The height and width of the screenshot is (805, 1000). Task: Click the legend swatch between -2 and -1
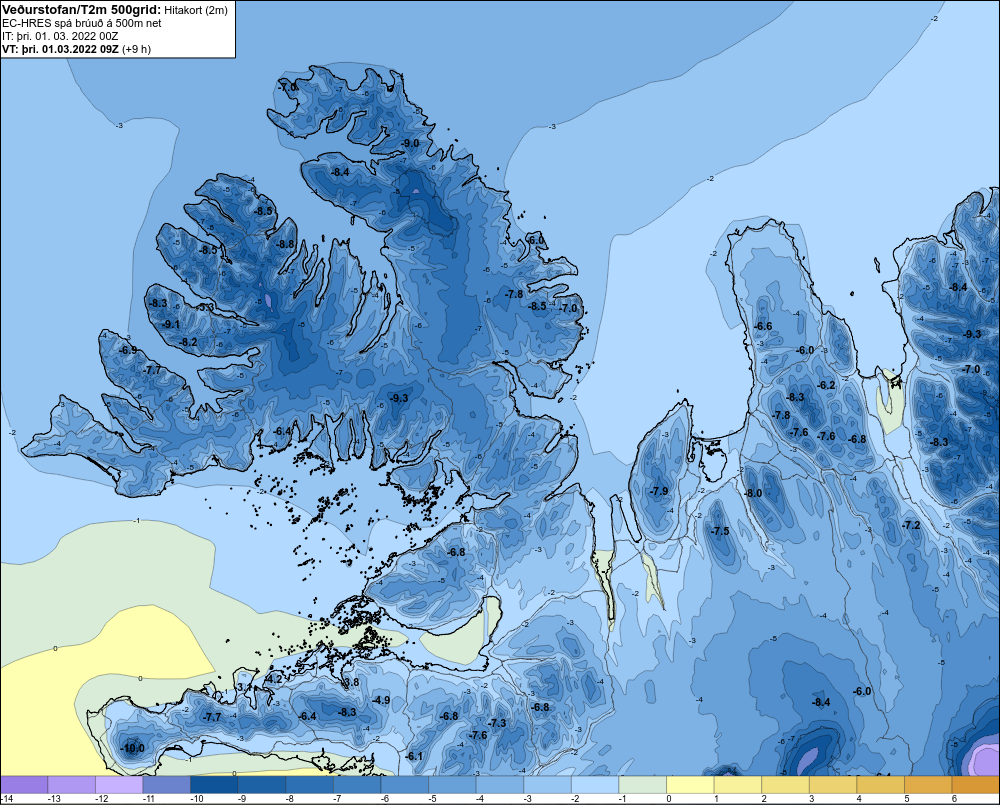coord(595,785)
